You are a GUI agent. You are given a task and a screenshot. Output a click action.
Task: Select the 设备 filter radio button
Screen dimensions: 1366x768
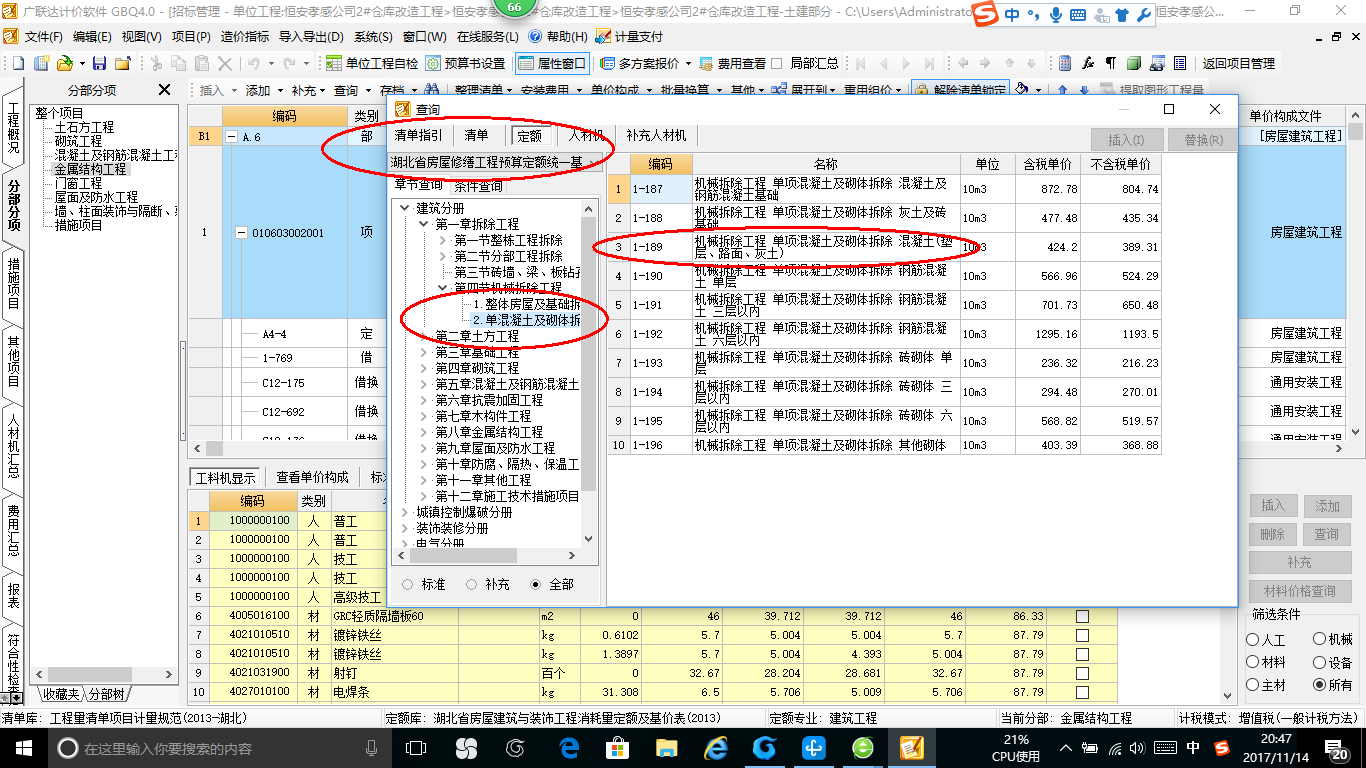(x=1320, y=662)
